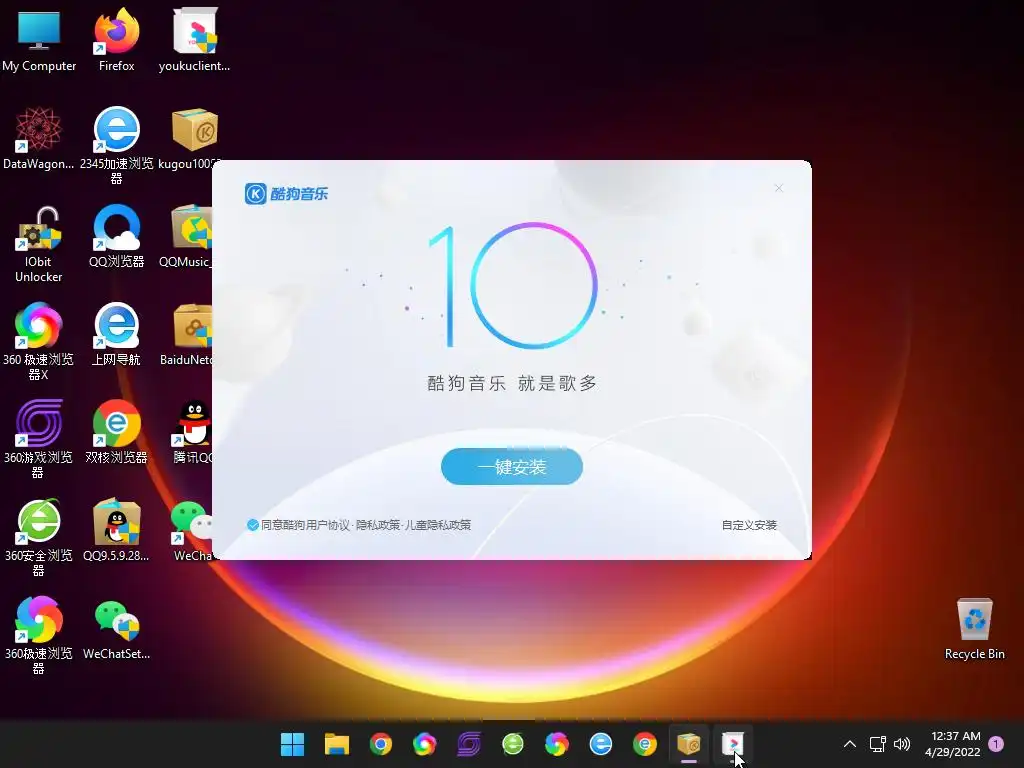Open the notification badge showing 1

click(997, 744)
